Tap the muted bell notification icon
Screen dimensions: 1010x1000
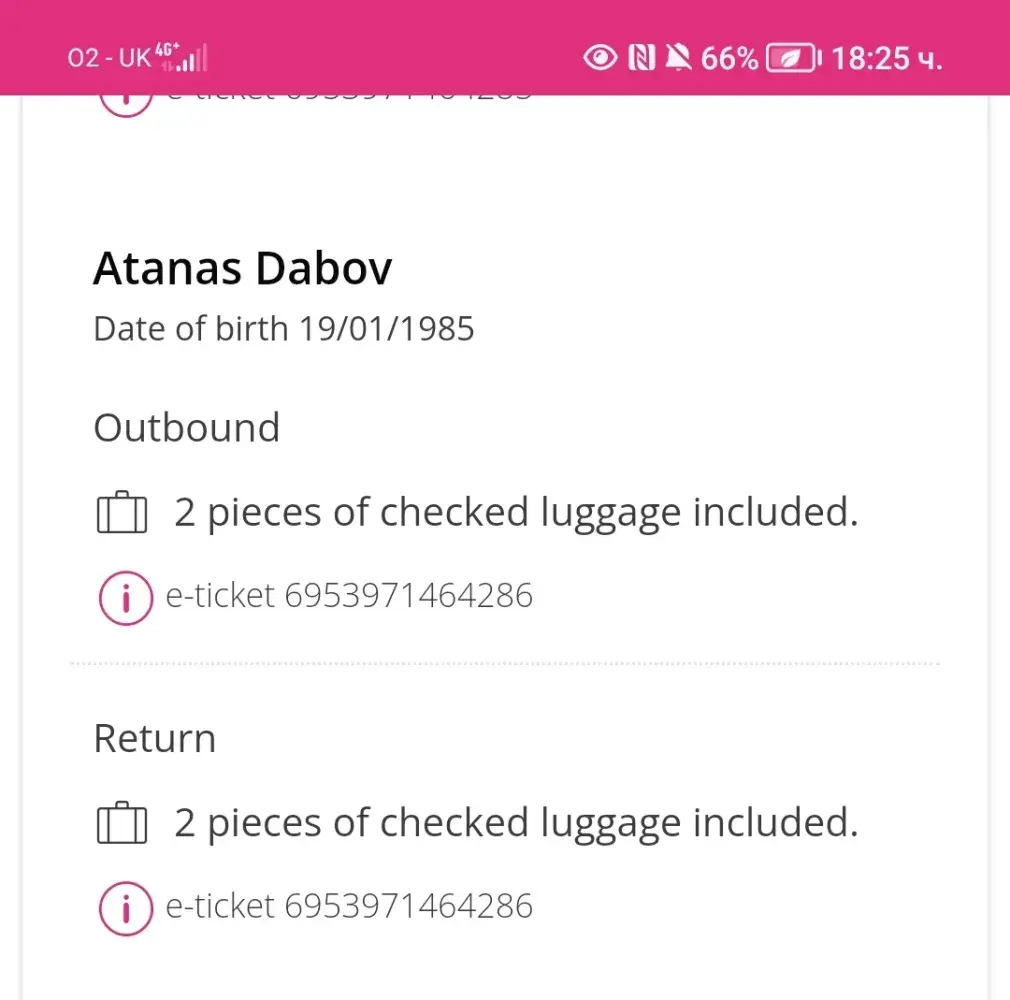tap(679, 59)
